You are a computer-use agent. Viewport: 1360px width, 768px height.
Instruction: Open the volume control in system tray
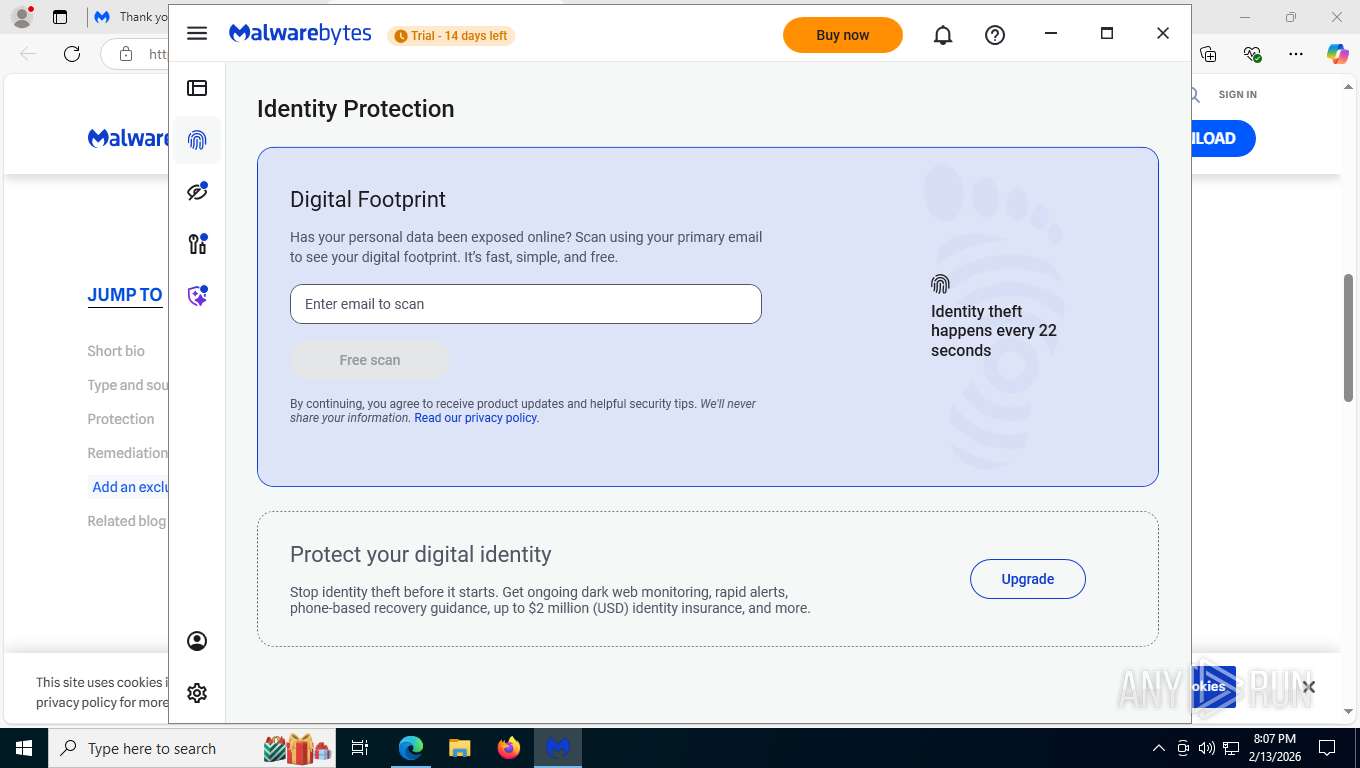pos(1207,748)
